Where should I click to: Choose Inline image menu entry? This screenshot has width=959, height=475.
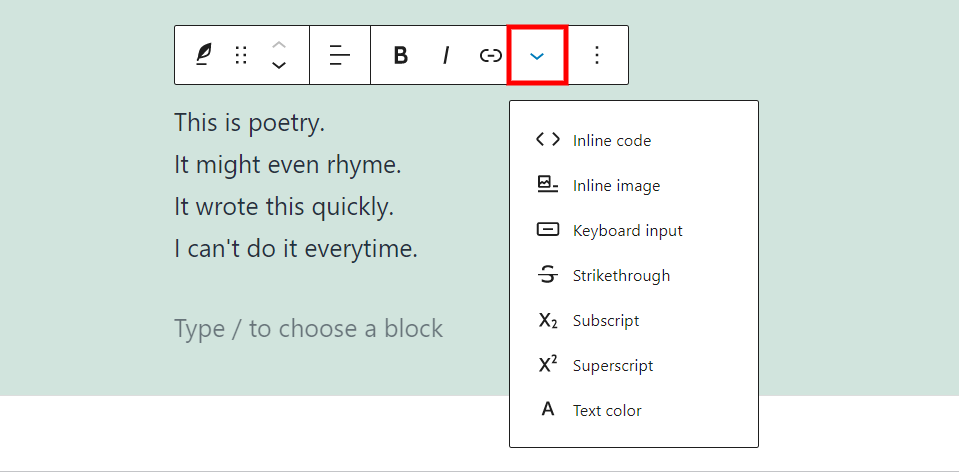pyautogui.click(x=616, y=186)
